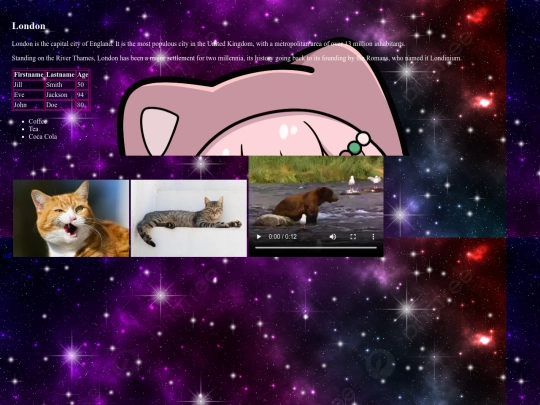Play the bear video
The image size is (540, 405).
coord(259,237)
